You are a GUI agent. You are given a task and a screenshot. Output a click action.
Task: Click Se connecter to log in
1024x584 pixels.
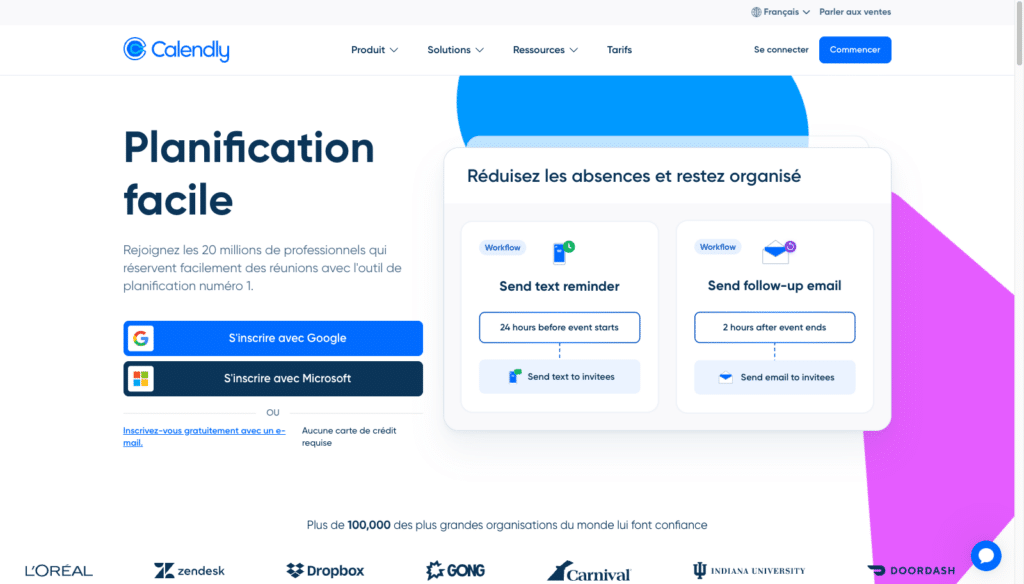(x=781, y=50)
